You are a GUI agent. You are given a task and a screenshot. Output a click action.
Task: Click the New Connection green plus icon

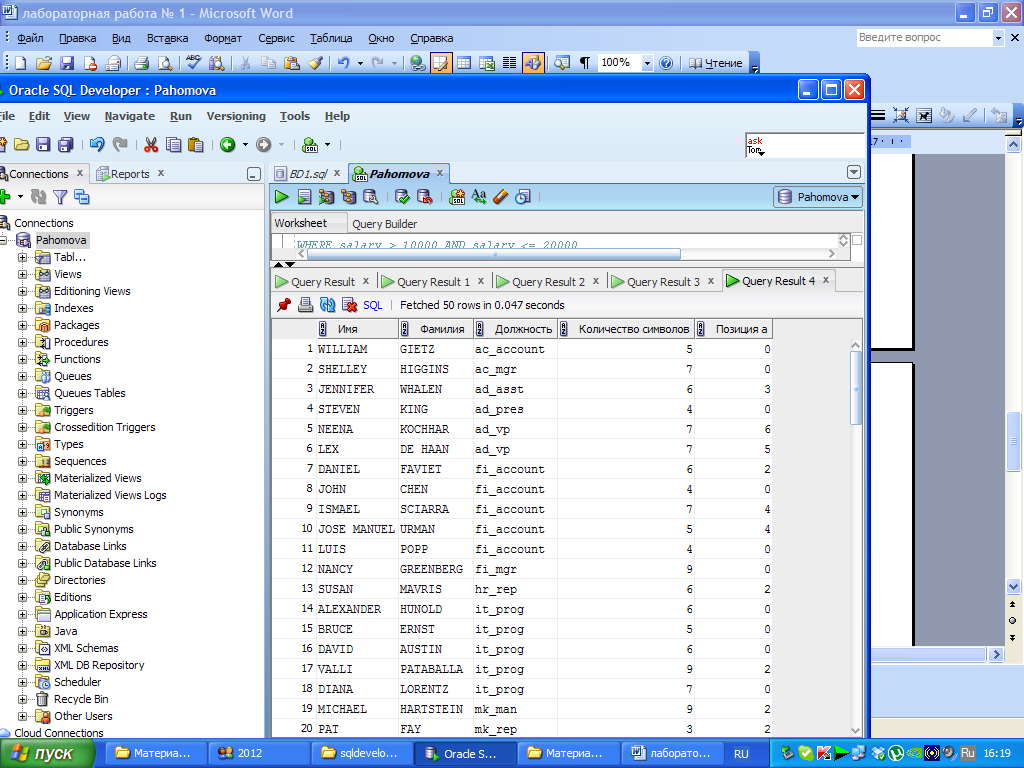(x=5, y=197)
